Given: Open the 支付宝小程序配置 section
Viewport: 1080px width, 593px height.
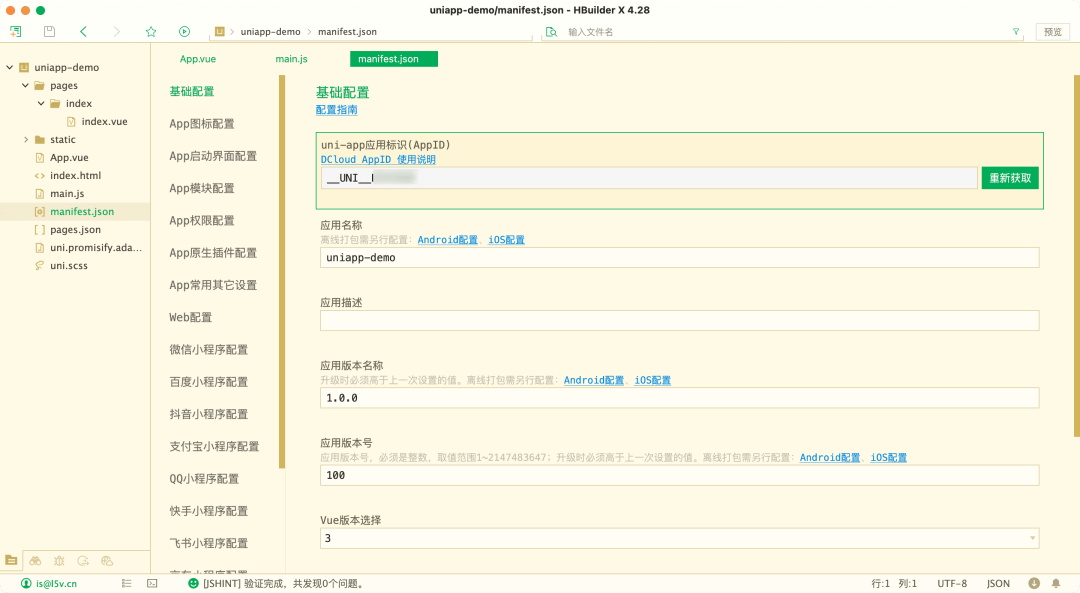Looking at the screenshot, I should (x=214, y=447).
